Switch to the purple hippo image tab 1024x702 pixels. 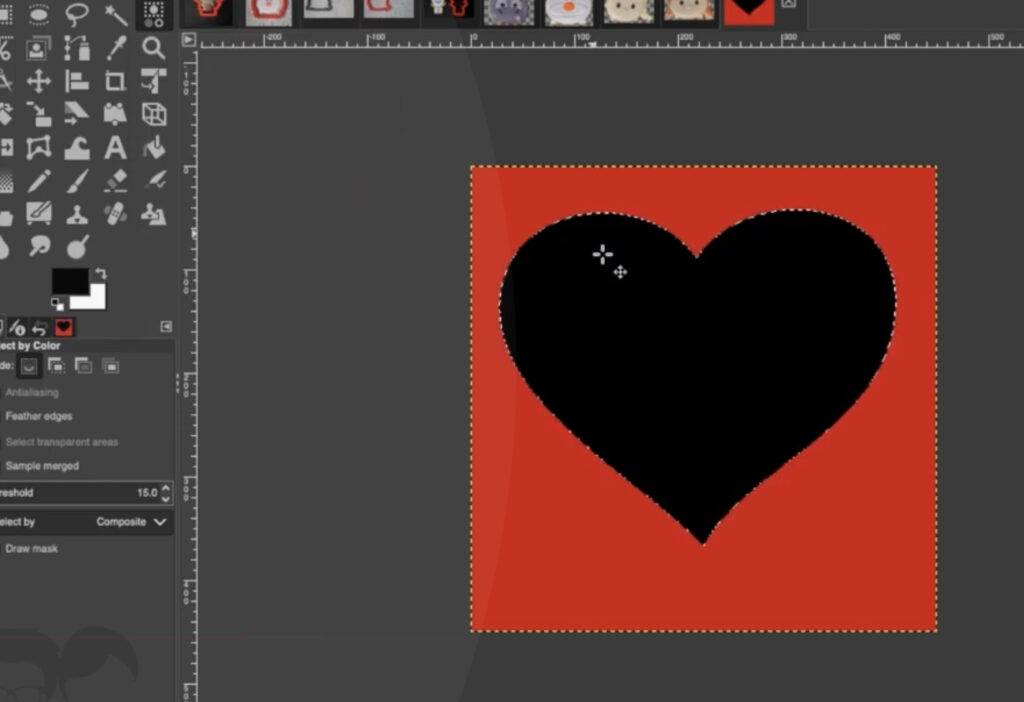click(x=509, y=12)
